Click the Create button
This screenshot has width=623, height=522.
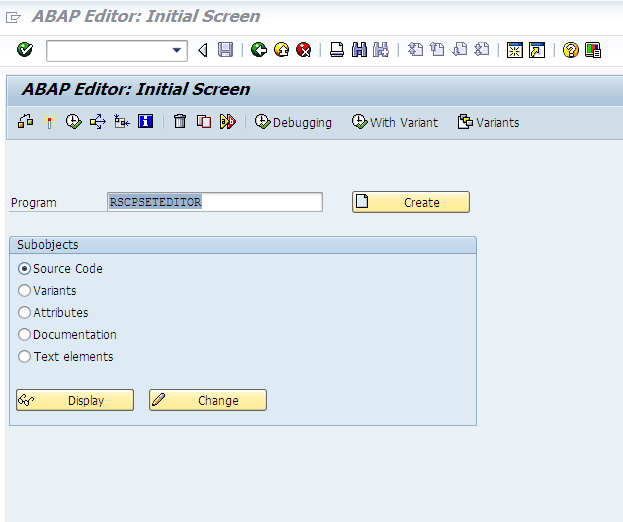click(x=411, y=202)
